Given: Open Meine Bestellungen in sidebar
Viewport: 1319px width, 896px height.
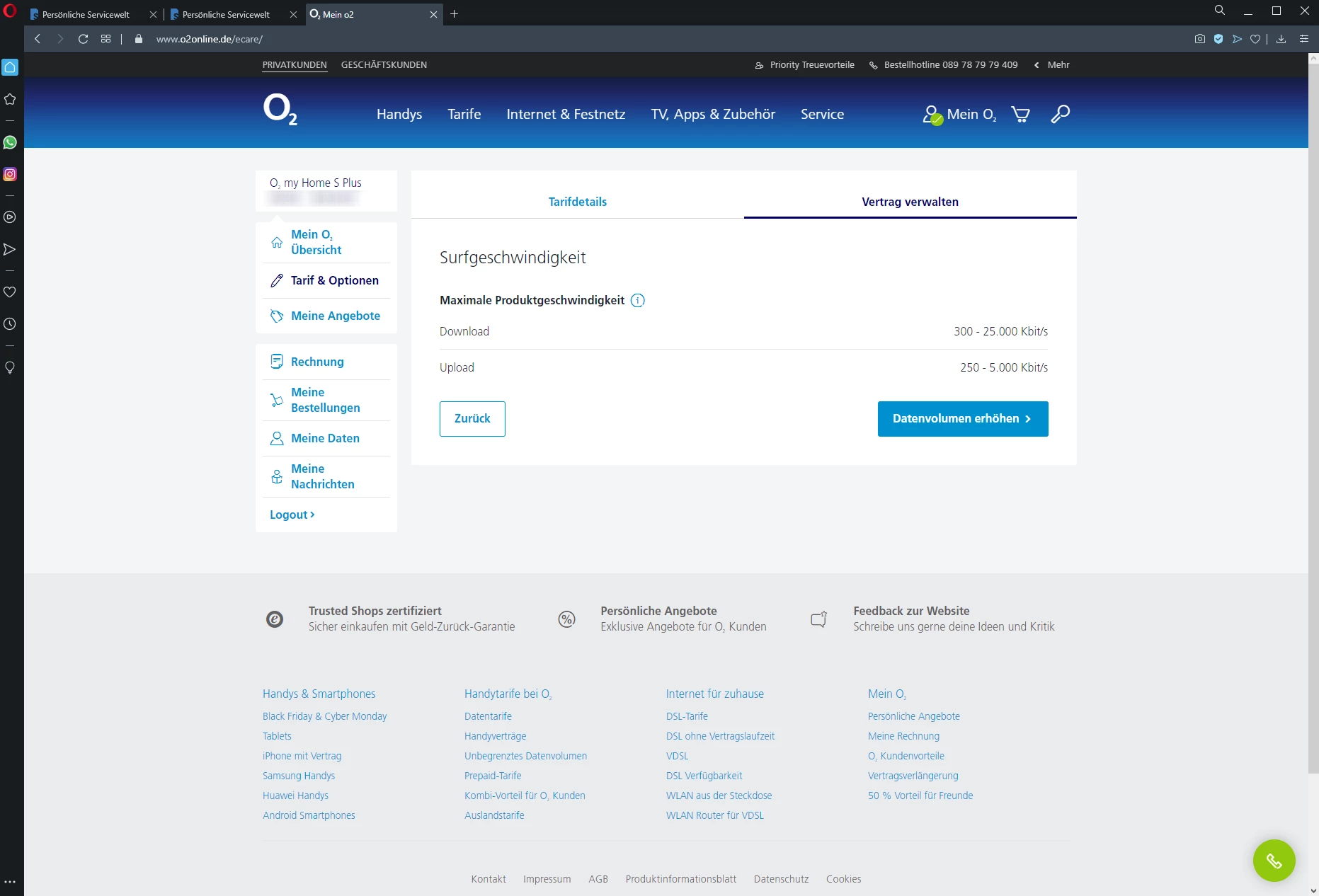Looking at the screenshot, I should pyautogui.click(x=326, y=400).
